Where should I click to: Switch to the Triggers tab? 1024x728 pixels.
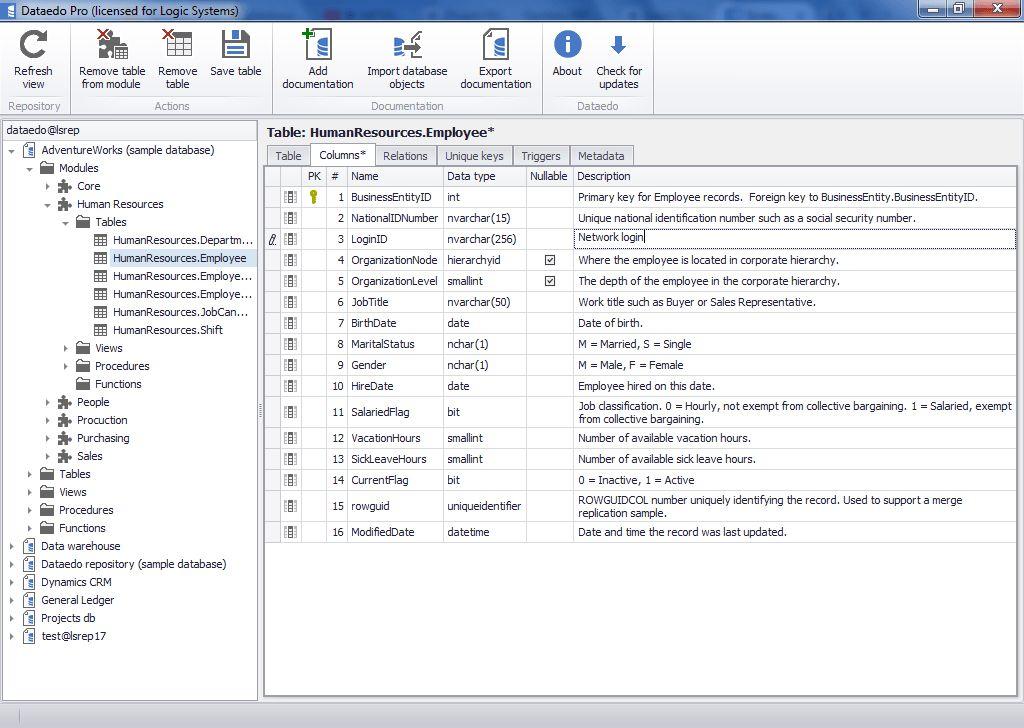pyautogui.click(x=541, y=155)
